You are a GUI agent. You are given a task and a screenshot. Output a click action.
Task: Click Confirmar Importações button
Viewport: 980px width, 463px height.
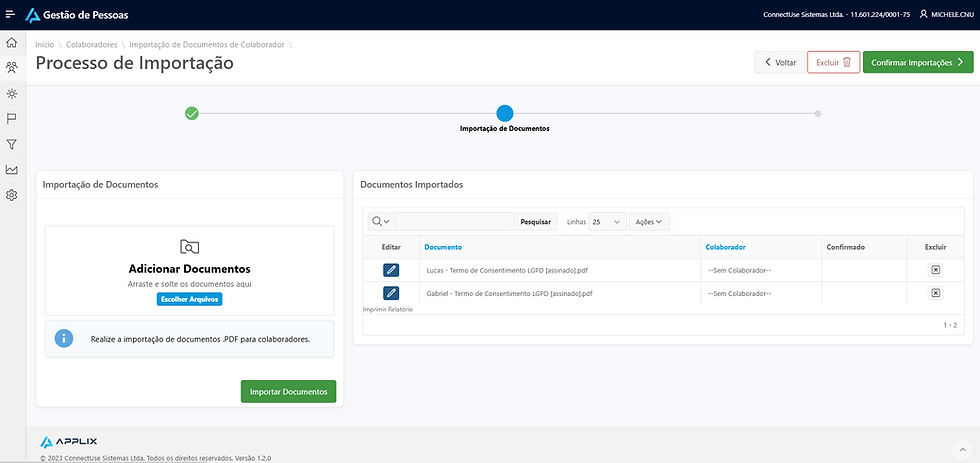(x=918, y=62)
